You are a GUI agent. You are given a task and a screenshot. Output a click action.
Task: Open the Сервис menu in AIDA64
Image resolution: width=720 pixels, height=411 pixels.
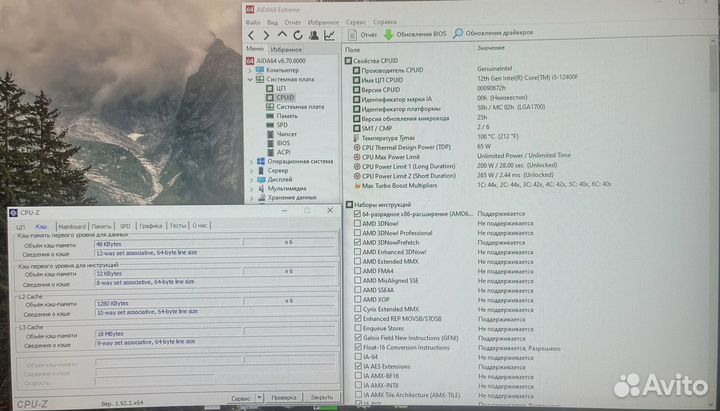[x=356, y=22]
